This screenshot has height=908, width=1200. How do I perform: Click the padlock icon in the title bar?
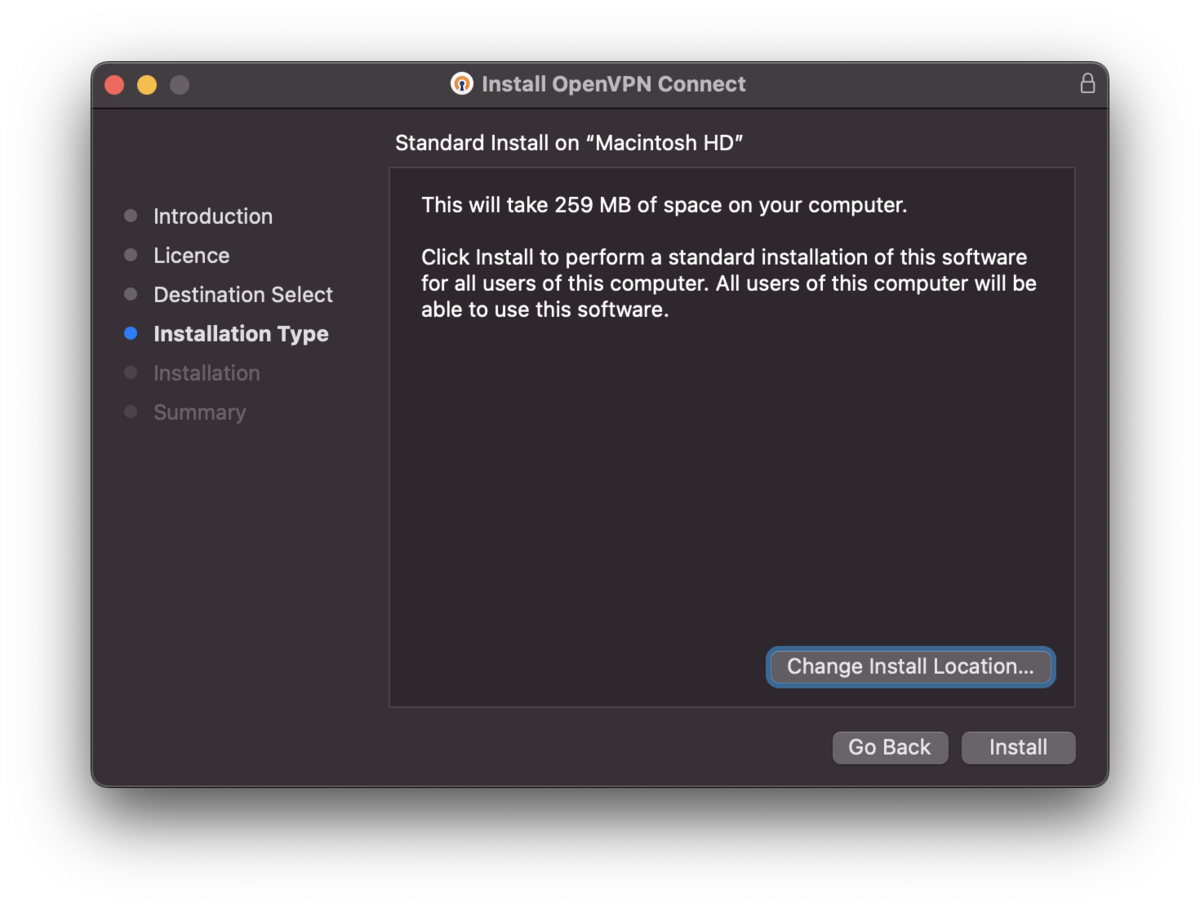pos(1087,84)
